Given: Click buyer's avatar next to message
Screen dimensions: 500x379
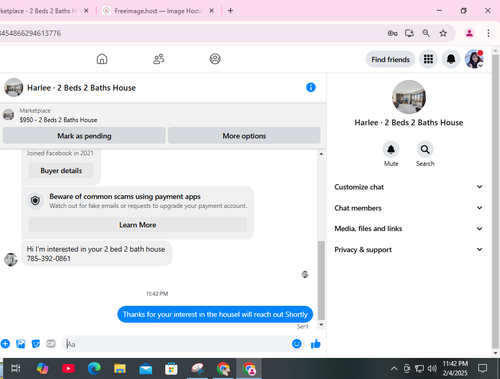Looking at the screenshot, I should [11, 259].
